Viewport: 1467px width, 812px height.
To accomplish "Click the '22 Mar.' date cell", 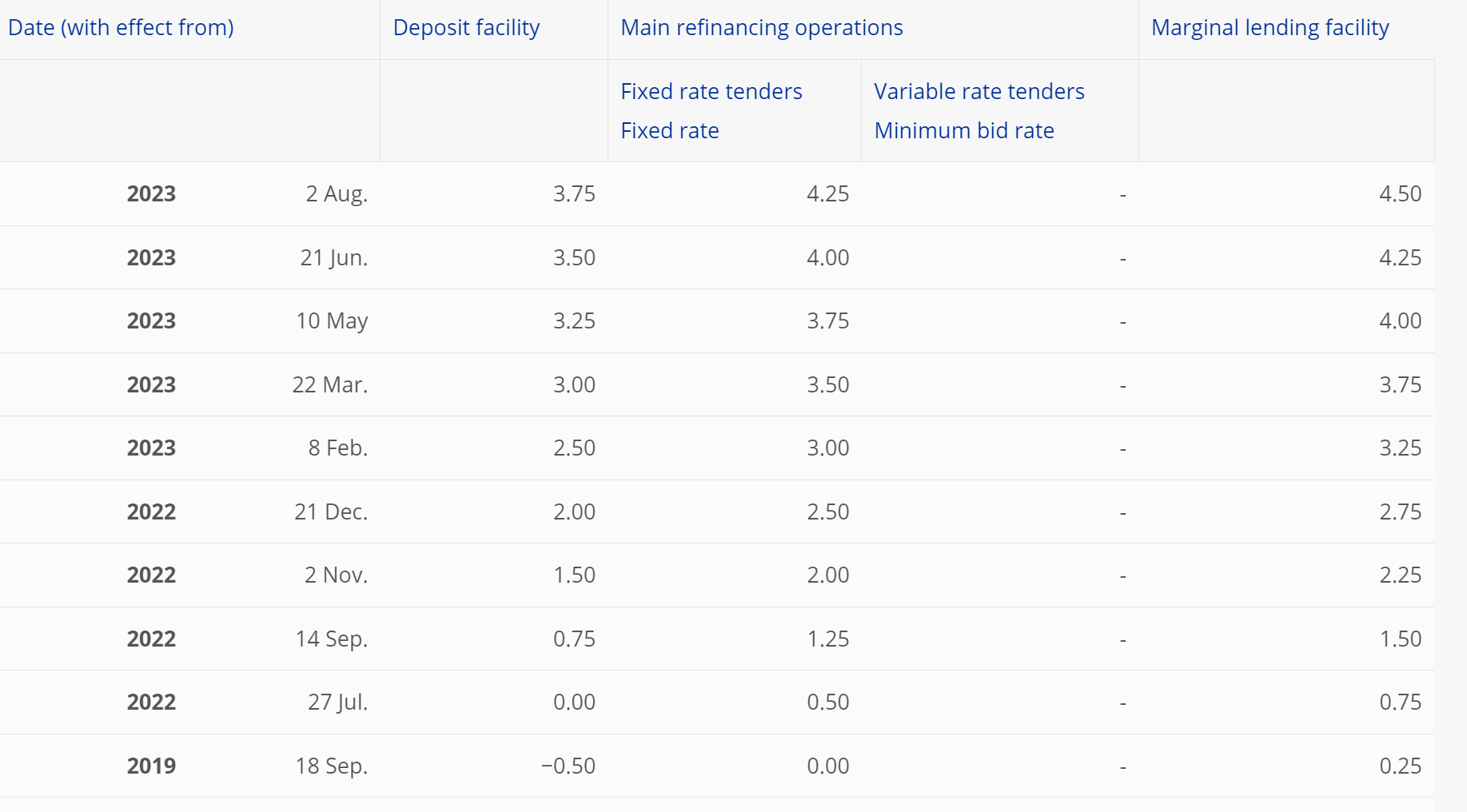I will point(329,385).
